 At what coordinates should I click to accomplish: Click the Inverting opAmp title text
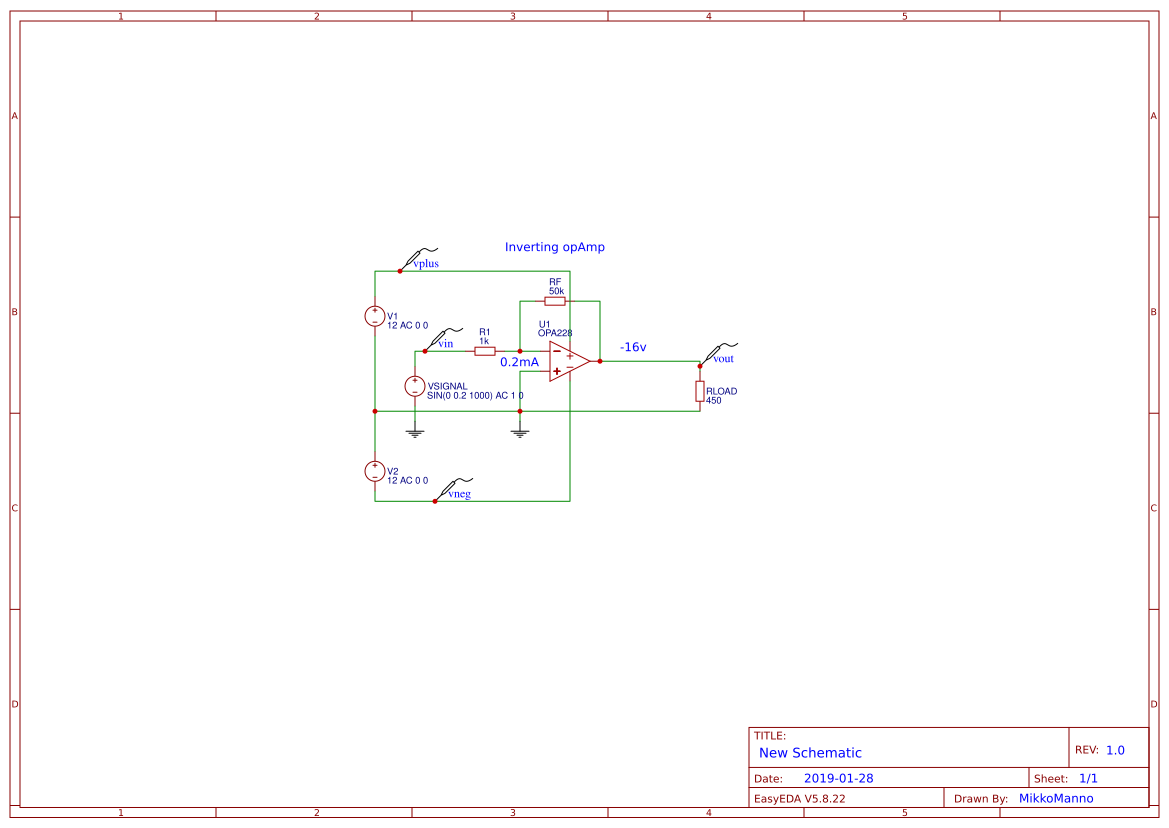(x=555, y=246)
